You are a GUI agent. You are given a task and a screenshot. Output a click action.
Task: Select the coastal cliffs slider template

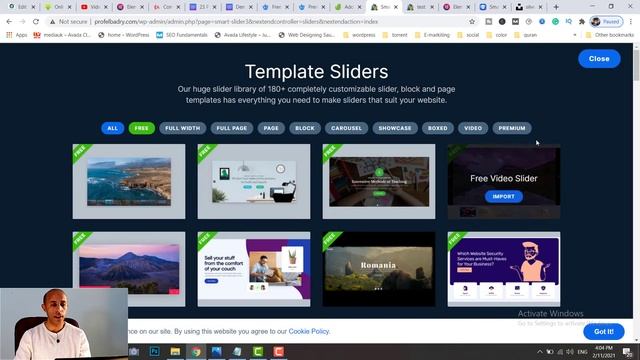129,181
